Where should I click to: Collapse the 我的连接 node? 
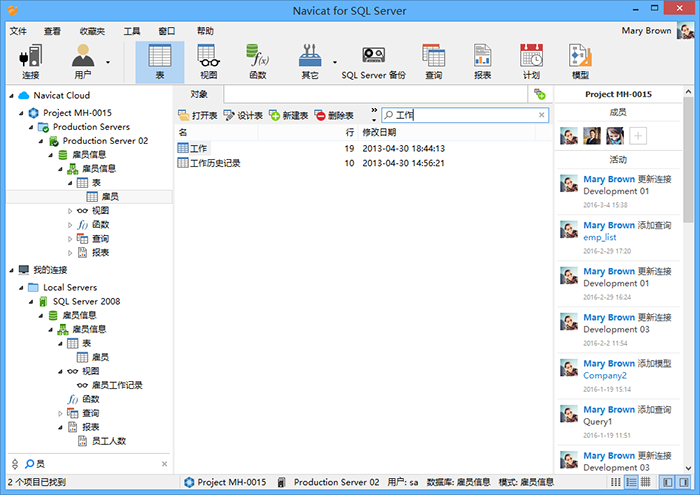click(12, 270)
